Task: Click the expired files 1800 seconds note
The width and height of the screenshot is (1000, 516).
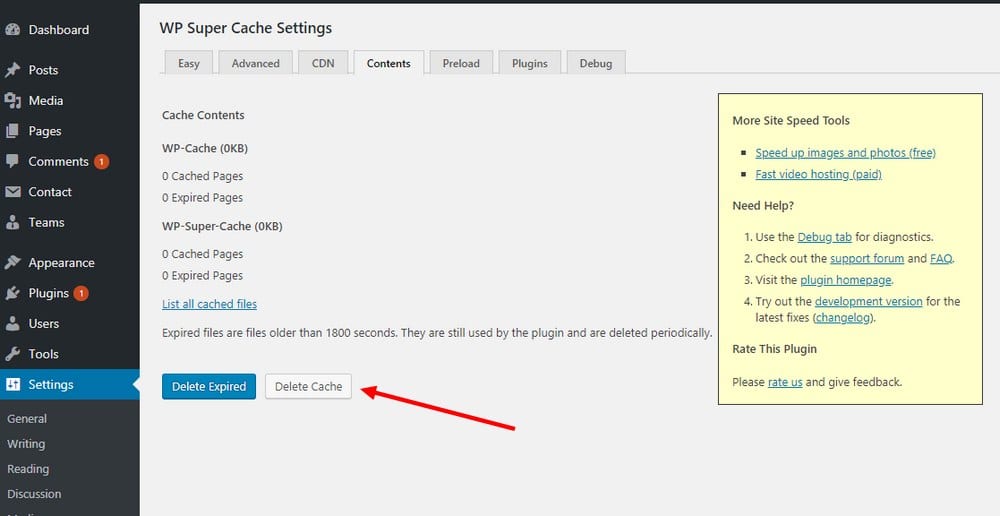Action: tap(437, 333)
